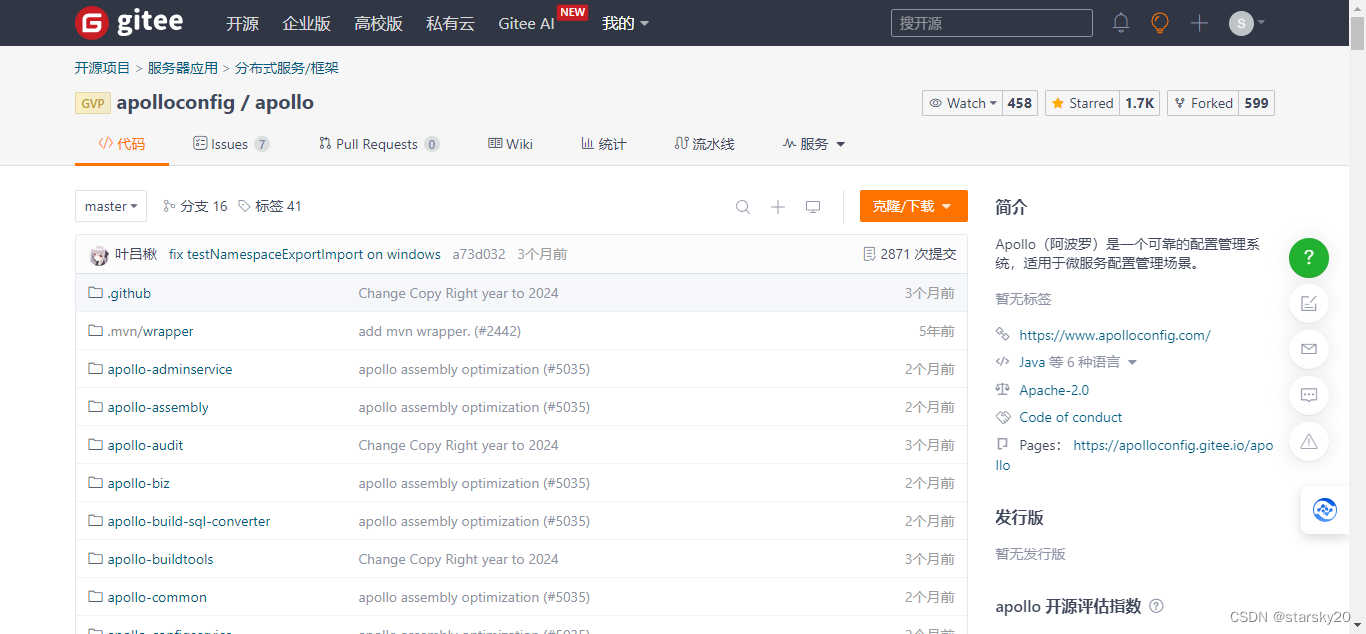Switch to the Issues tab
This screenshot has height=634, width=1366.
(231, 144)
